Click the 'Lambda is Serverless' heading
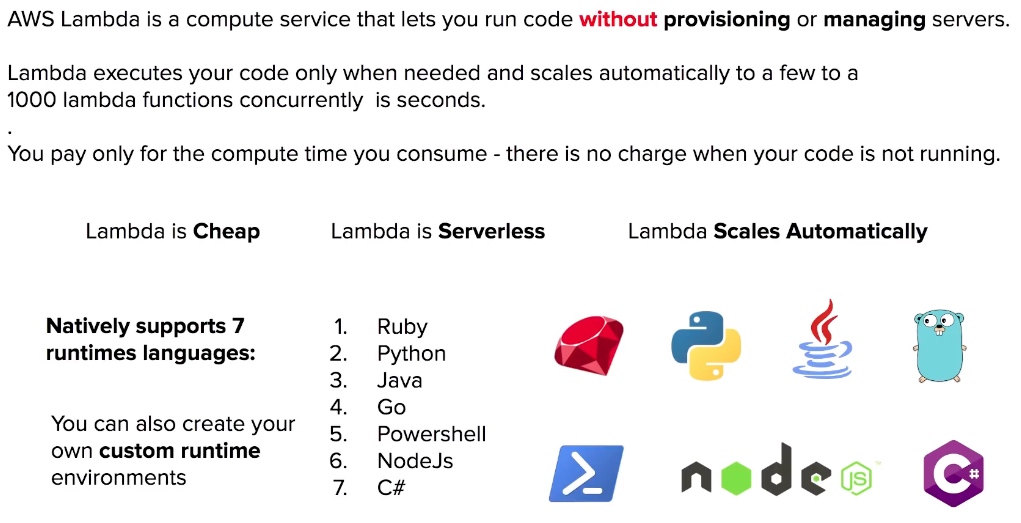This screenshot has height=523, width=1021. [x=438, y=231]
